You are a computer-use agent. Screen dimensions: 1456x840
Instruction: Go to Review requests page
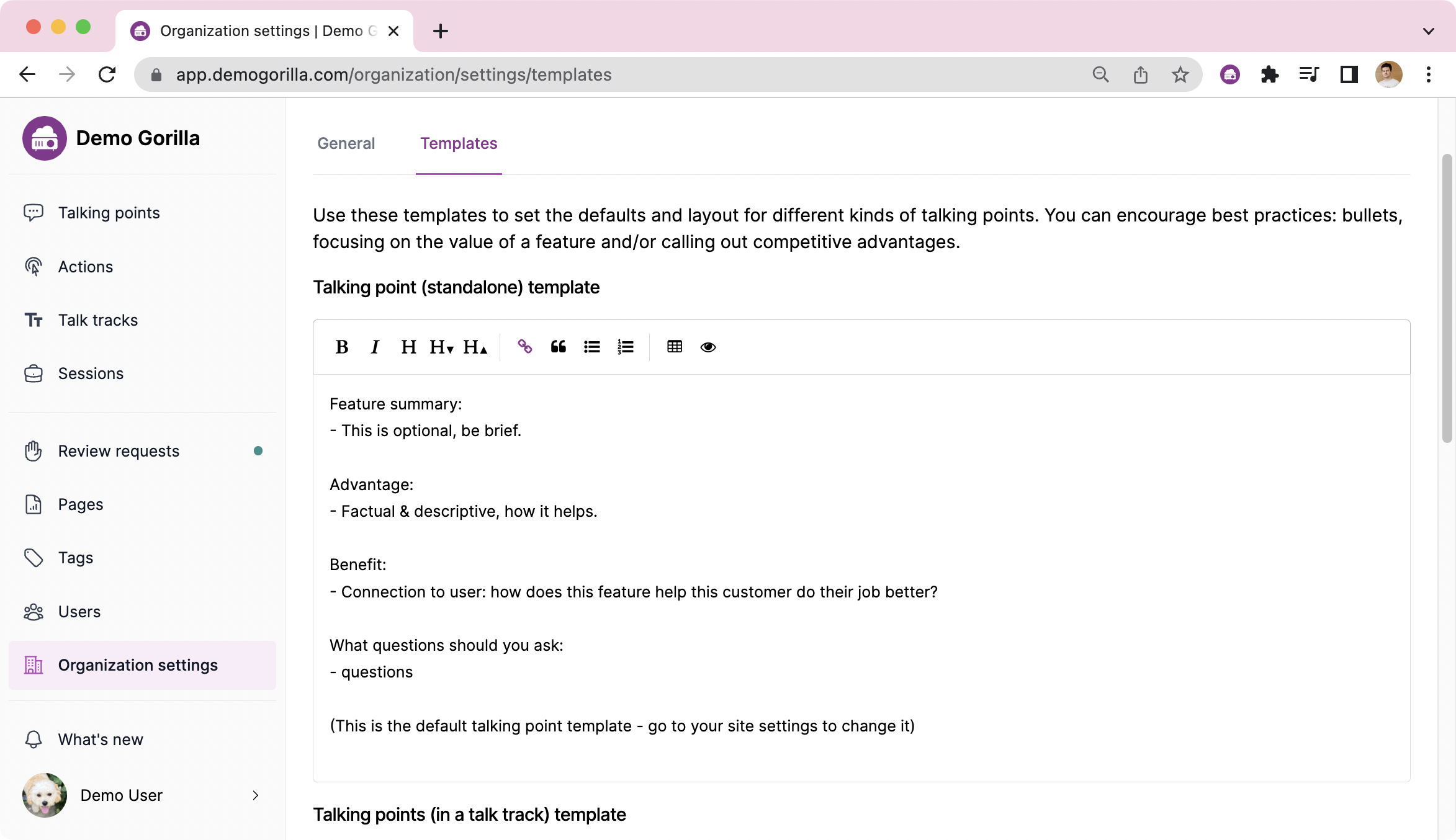(119, 451)
